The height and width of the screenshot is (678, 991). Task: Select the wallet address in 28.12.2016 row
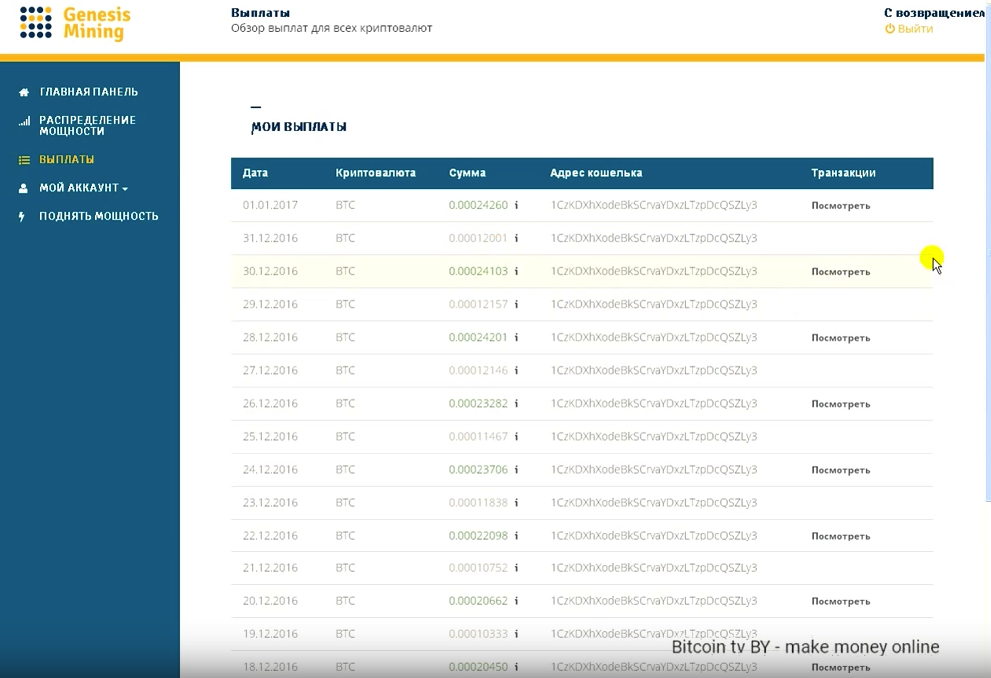[653, 337]
